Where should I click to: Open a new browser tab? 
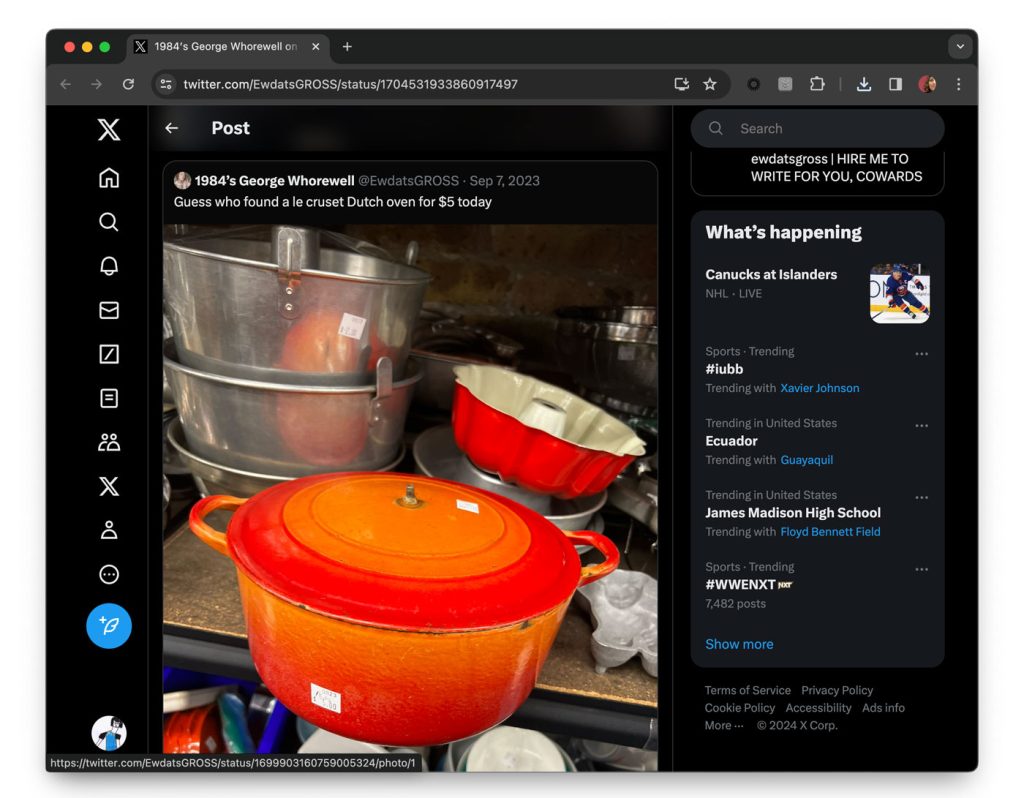347,46
